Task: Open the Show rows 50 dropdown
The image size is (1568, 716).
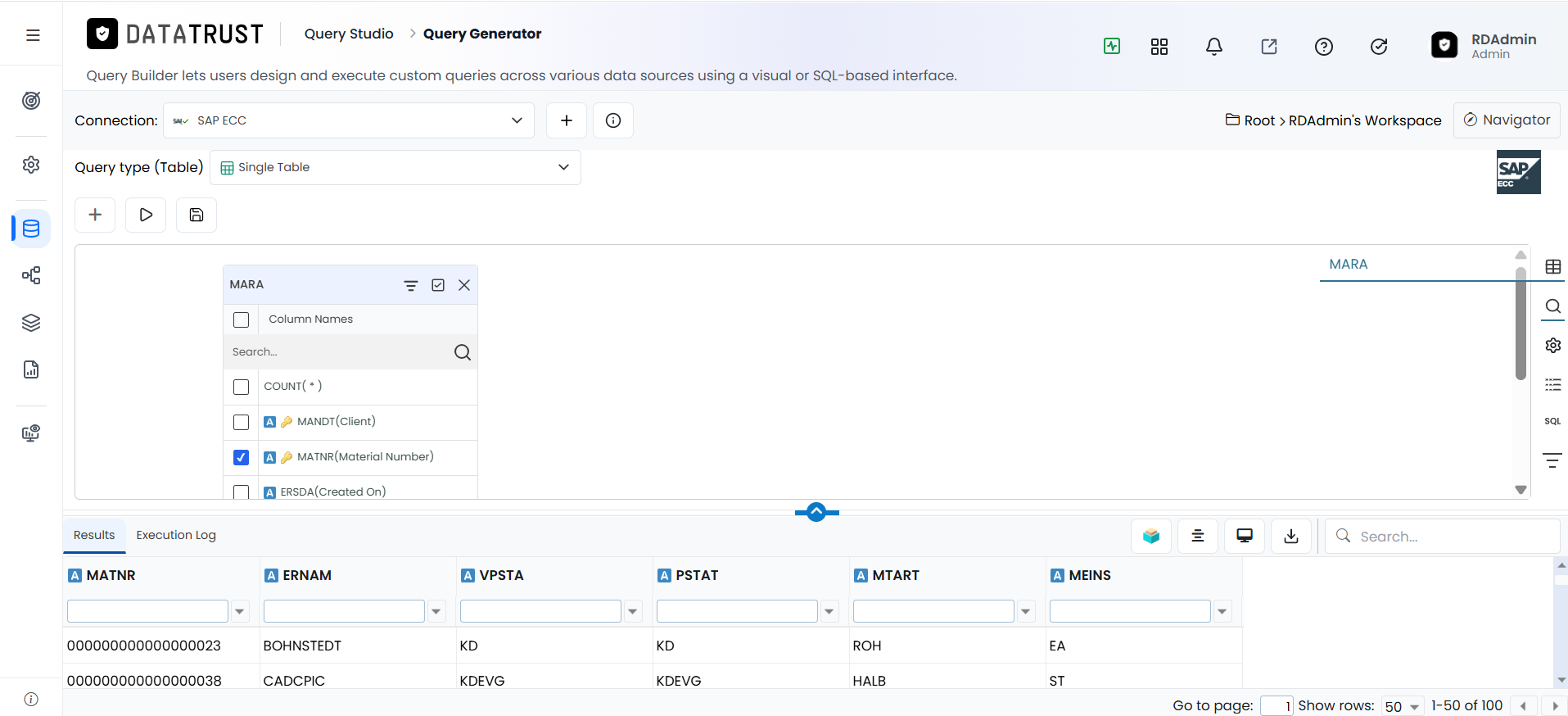Action: pos(1403,706)
